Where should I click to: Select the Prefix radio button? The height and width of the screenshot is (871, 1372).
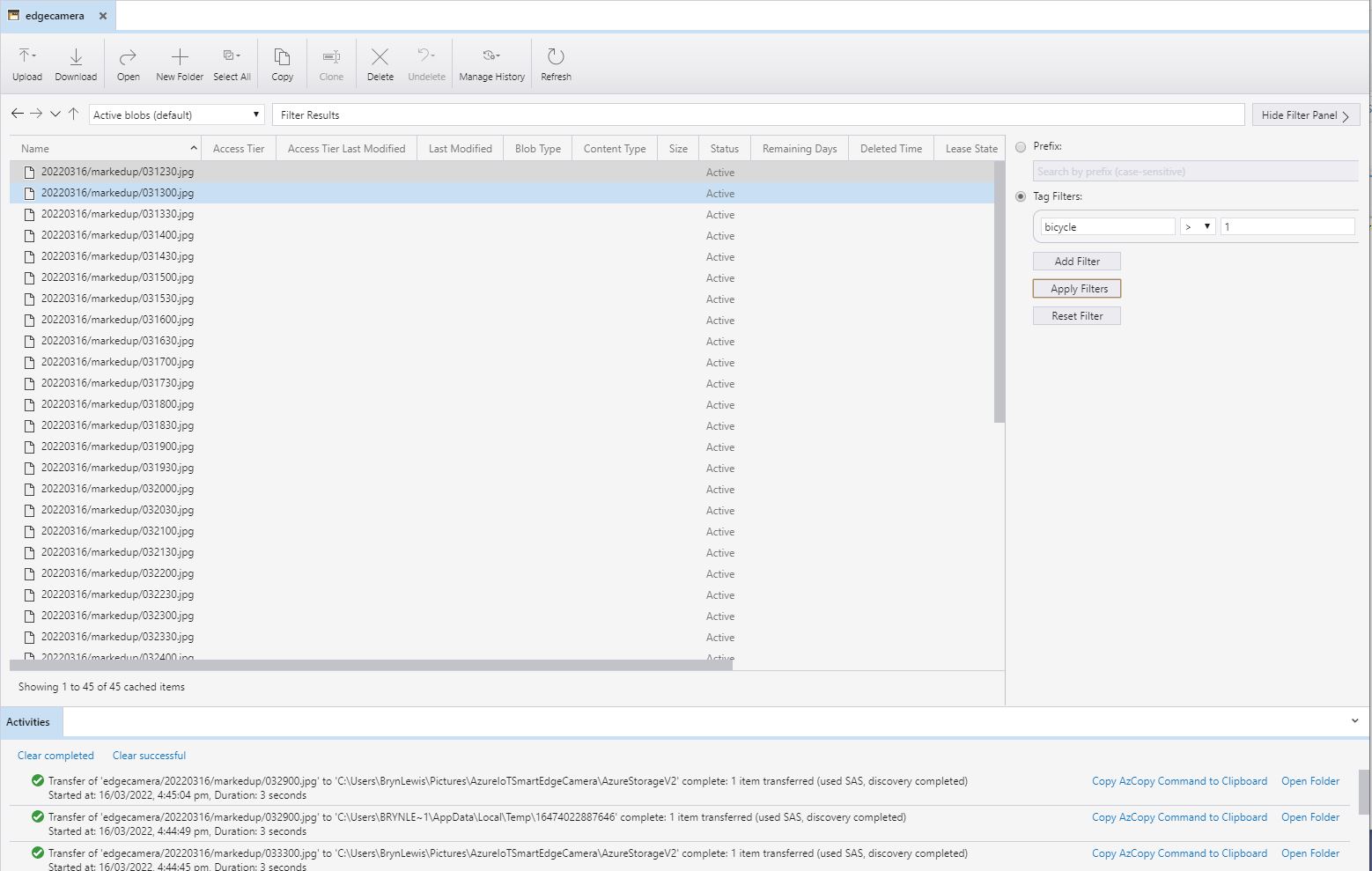[x=1021, y=147]
